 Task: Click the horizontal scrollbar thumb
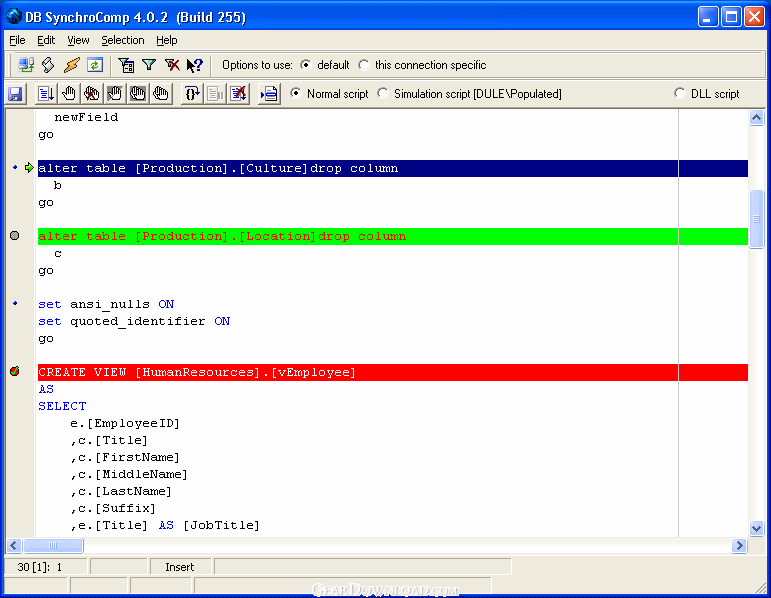[53, 545]
